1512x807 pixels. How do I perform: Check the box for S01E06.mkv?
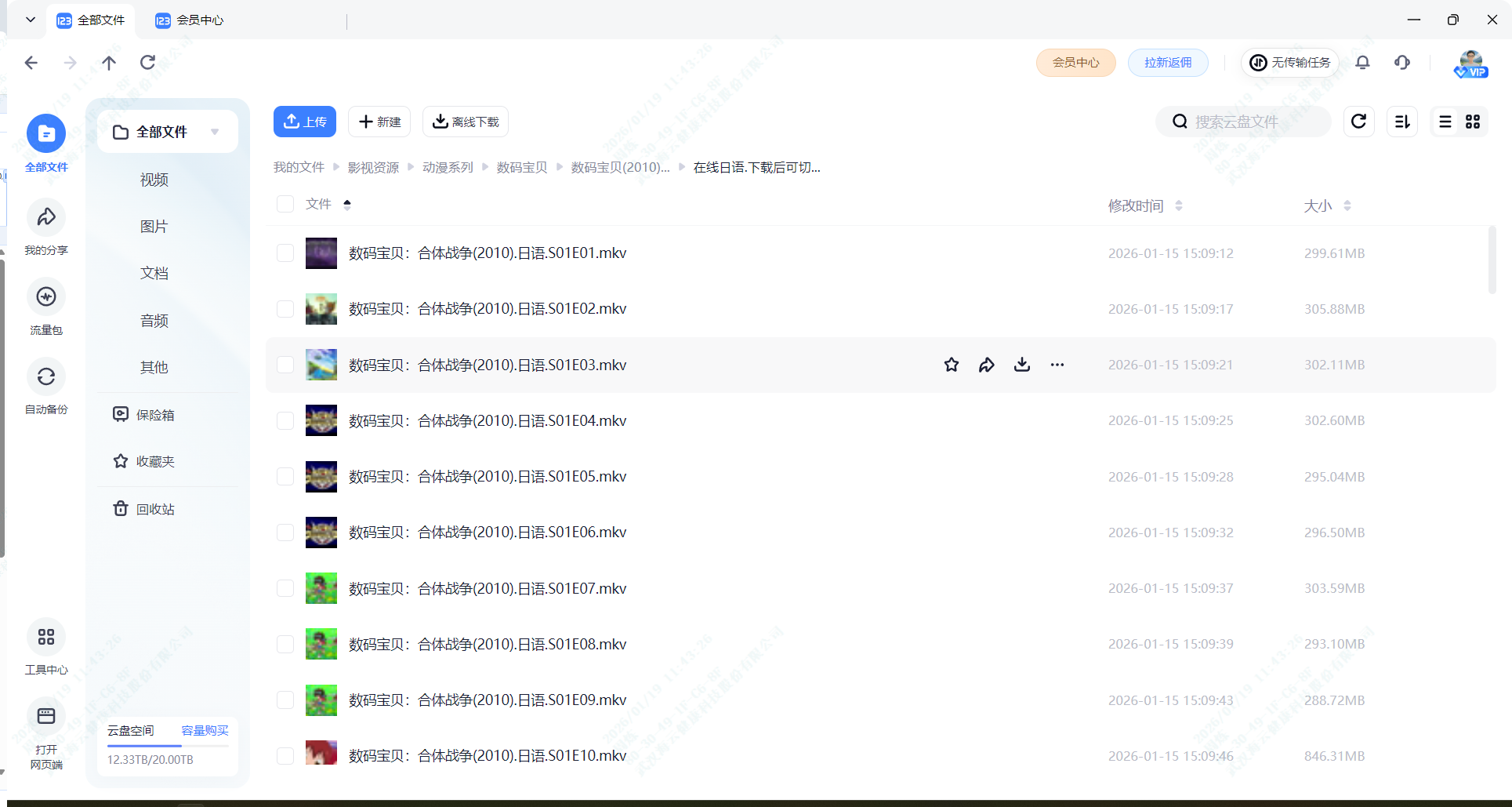coord(285,533)
